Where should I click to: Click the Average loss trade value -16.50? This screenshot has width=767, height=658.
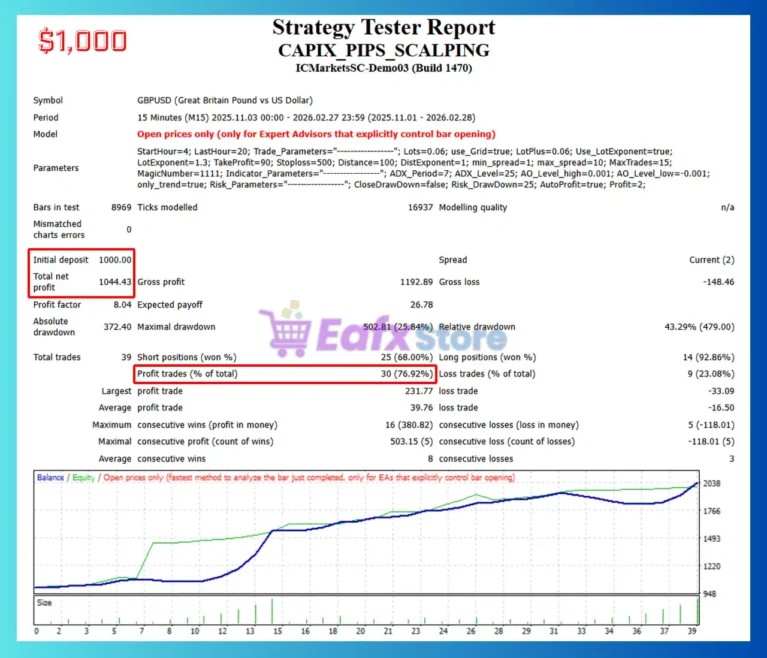pos(721,408)
